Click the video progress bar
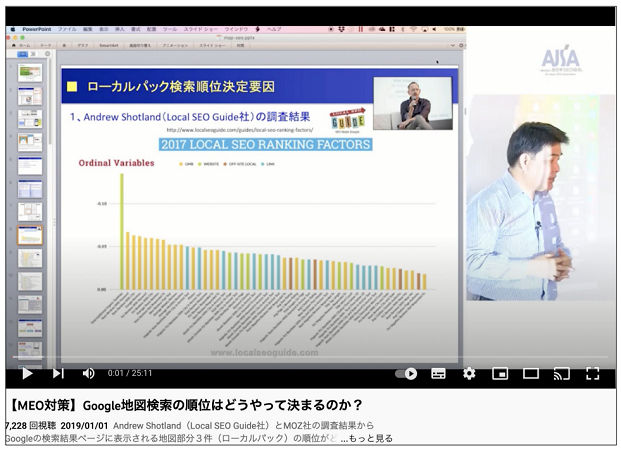Image resolution: width=621 pixels, height=450 pixels. (310, 357)
